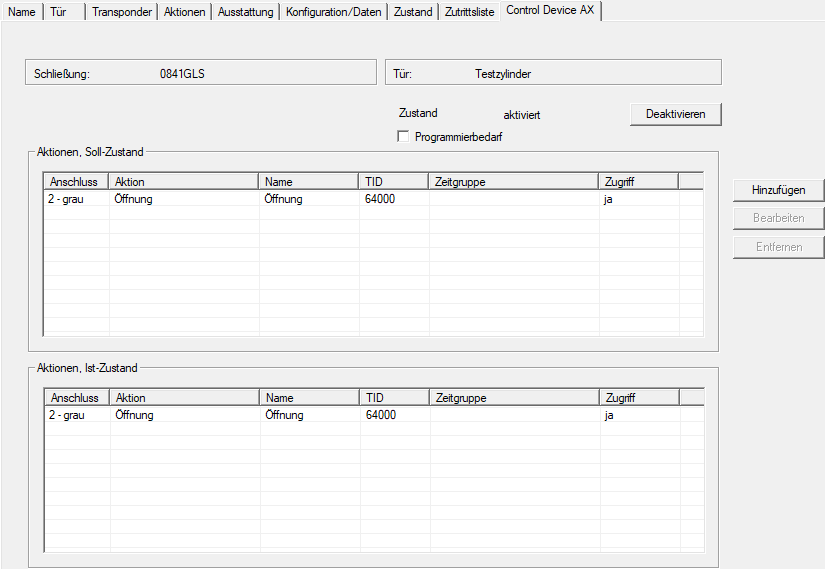This screenshot has height=569, width=825.
Task: Select the '2 - grau' row in Ist-Zustand
Action: (374, 415)
